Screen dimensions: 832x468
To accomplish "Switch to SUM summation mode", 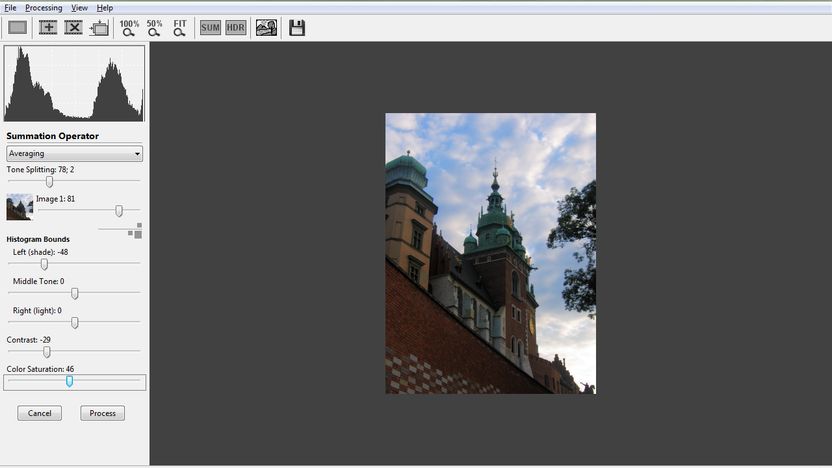I will (210, 28).
